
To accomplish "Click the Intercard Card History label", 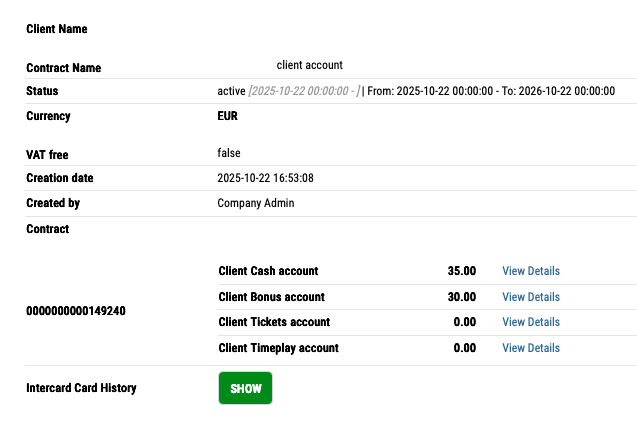I will tap(81, 388).
